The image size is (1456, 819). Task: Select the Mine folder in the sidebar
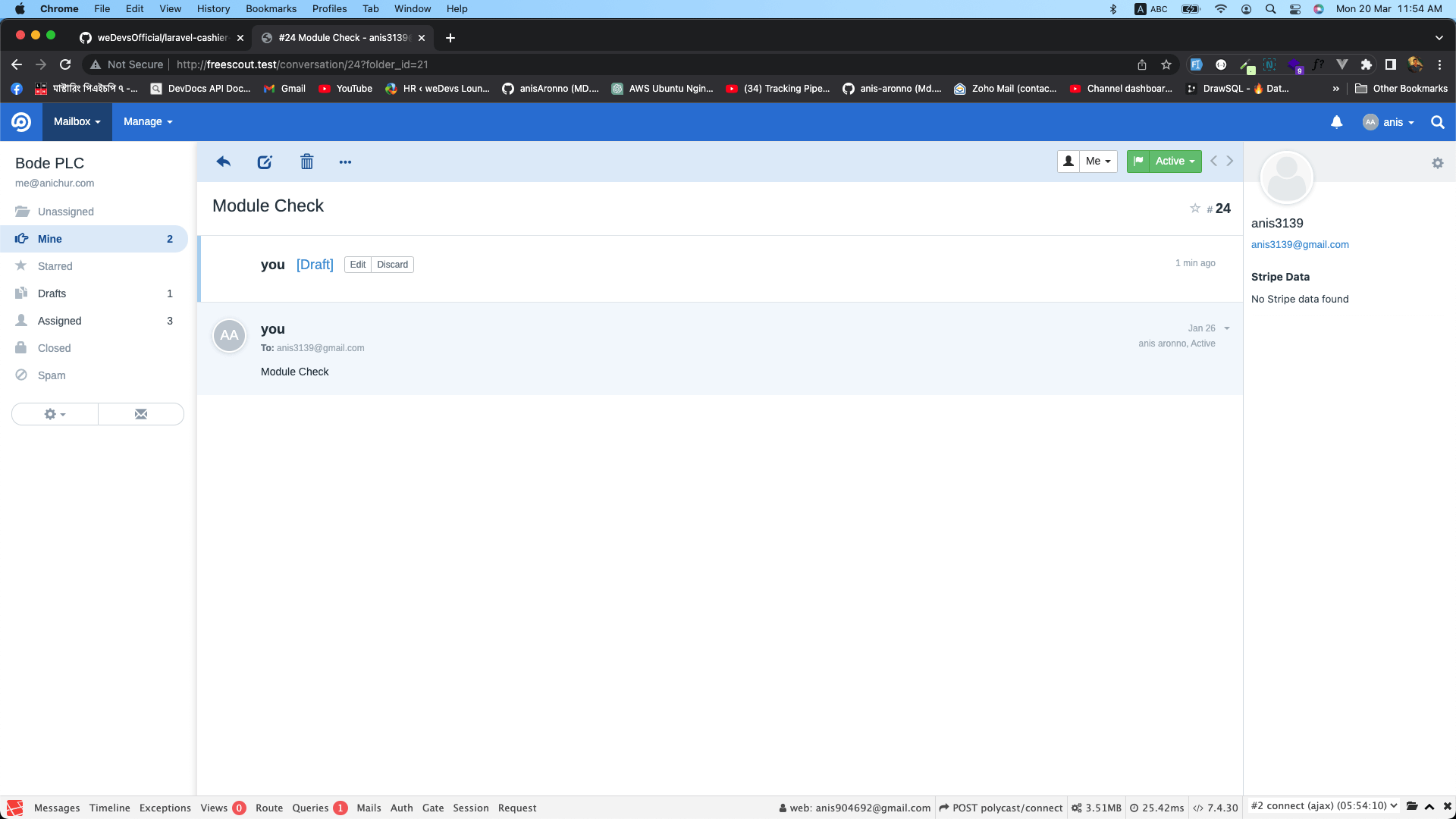[50, 239]
